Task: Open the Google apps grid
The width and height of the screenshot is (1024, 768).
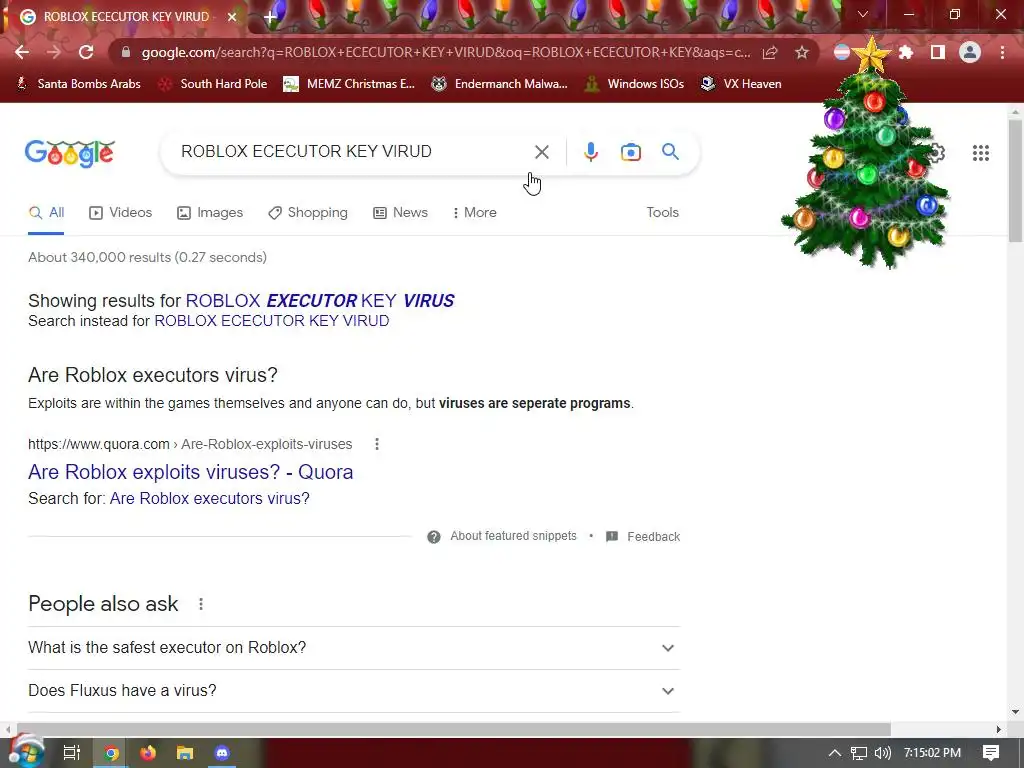Action: pos(980,153)
